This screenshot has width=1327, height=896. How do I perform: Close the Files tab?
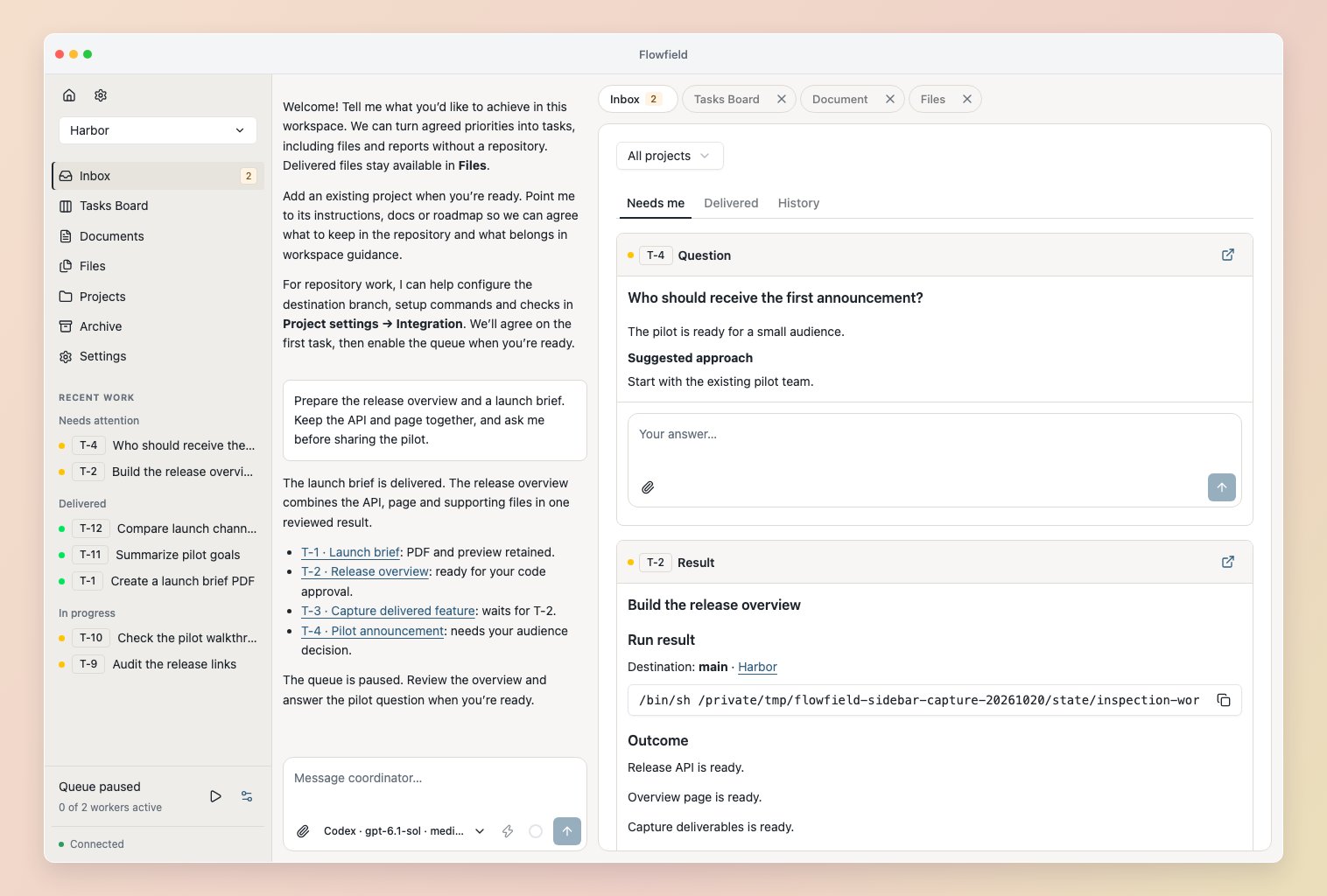click(x=967, y=99)
